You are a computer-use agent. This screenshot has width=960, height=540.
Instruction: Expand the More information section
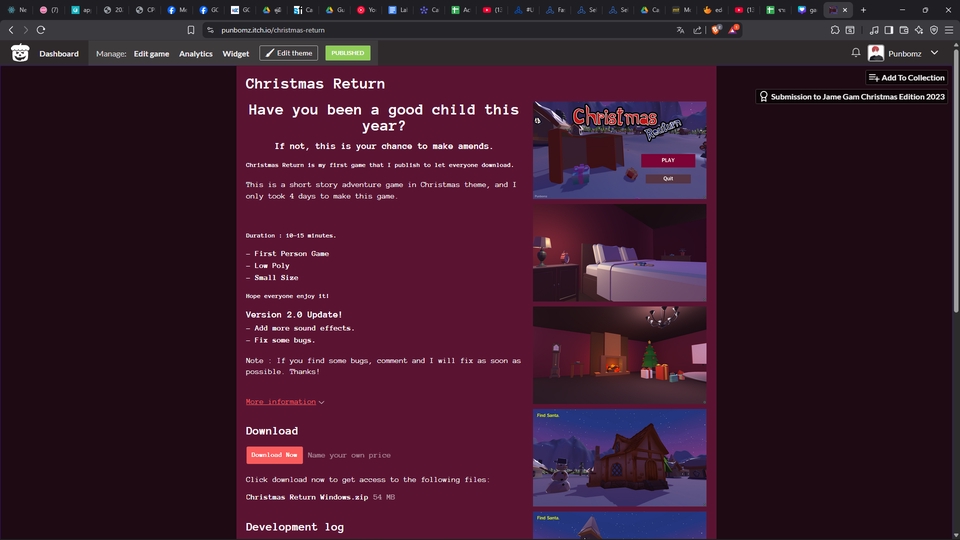point(285,402)
